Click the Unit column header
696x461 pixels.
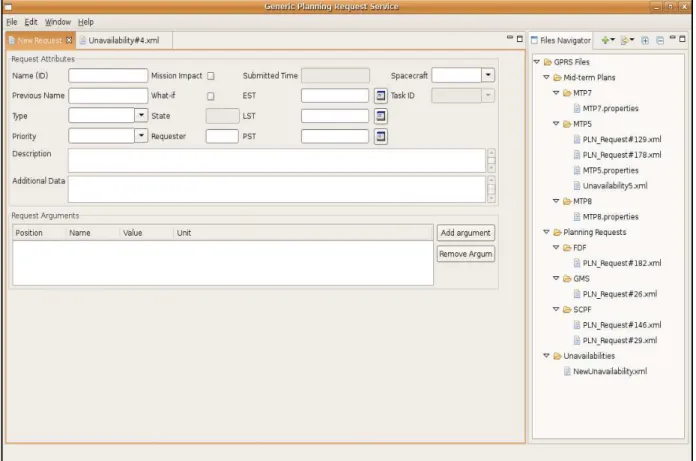[303, 233]
